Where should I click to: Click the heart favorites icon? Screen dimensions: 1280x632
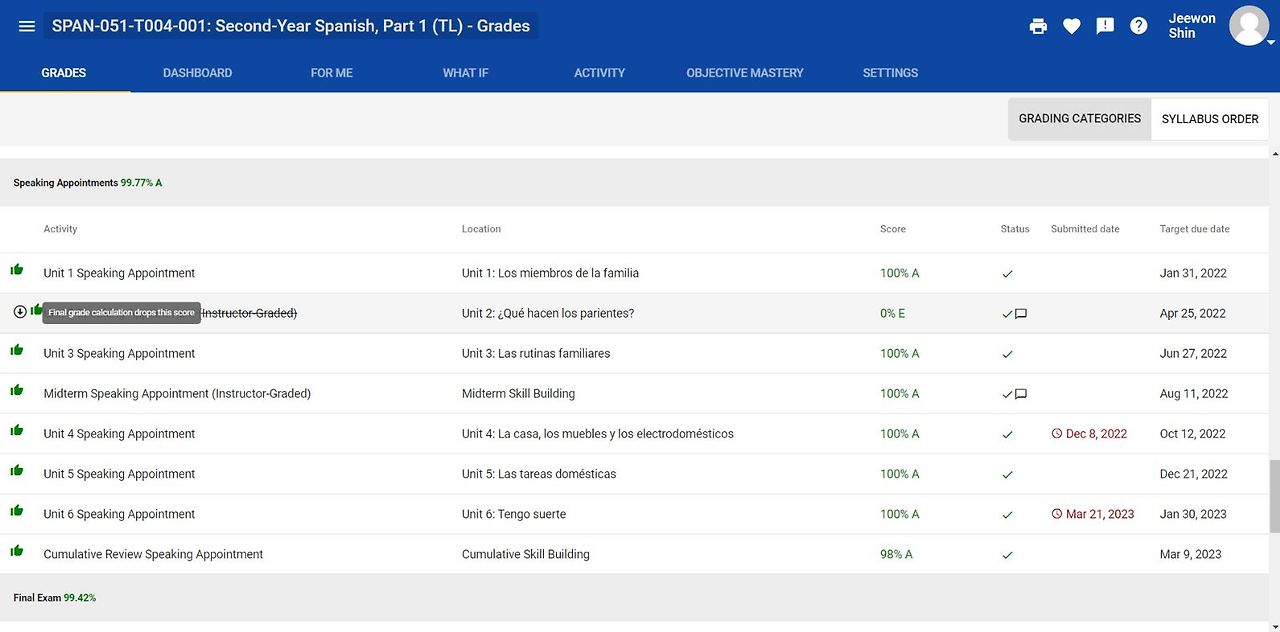pyautogui.click(x=1072, y=26)
